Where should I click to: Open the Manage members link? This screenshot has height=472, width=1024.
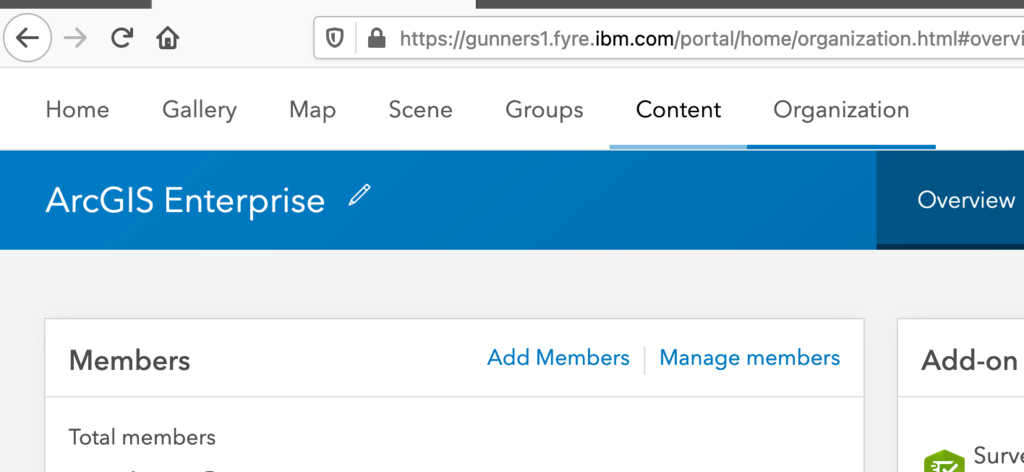750,358
